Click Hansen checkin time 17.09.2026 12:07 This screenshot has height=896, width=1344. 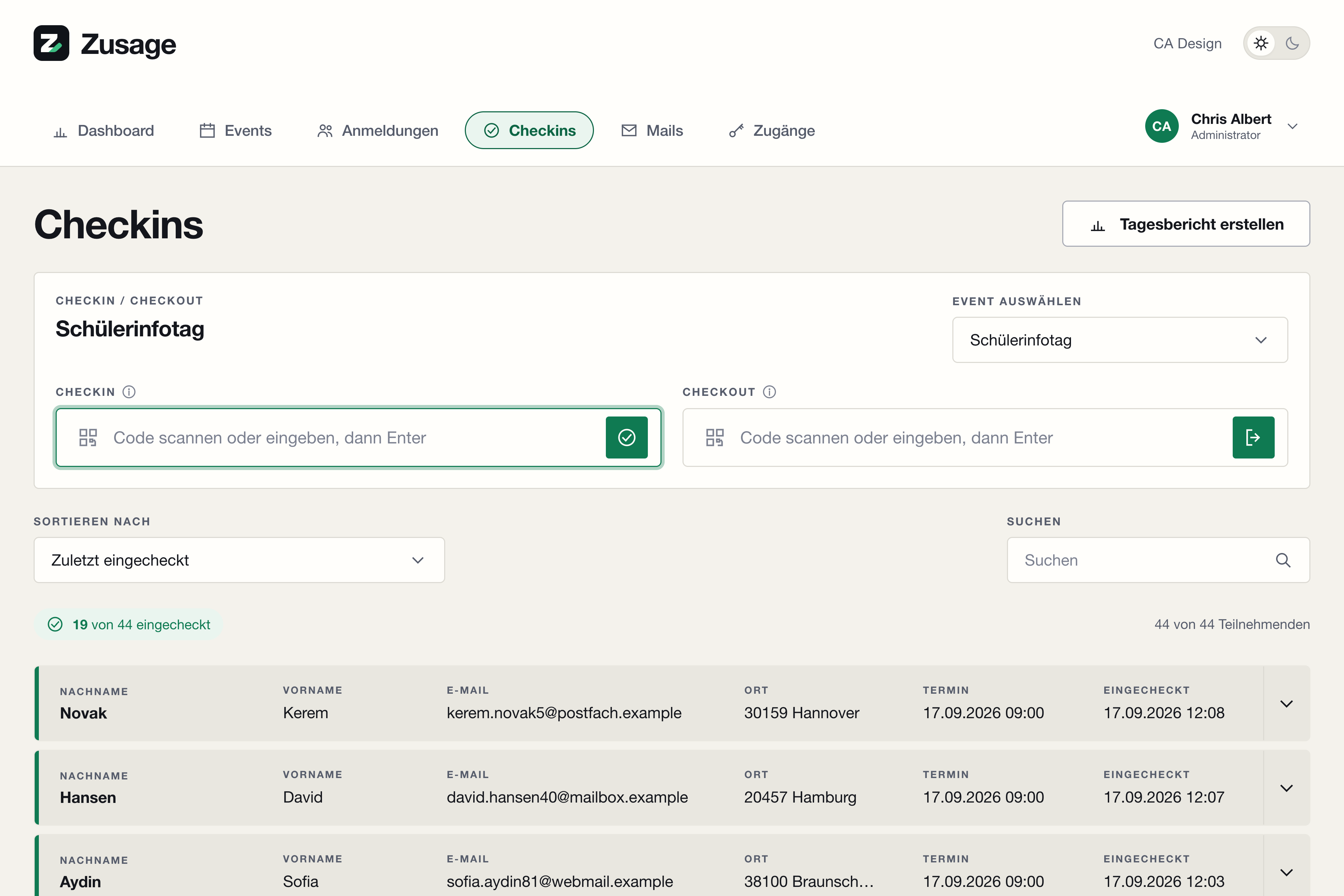coord(1164,797)
